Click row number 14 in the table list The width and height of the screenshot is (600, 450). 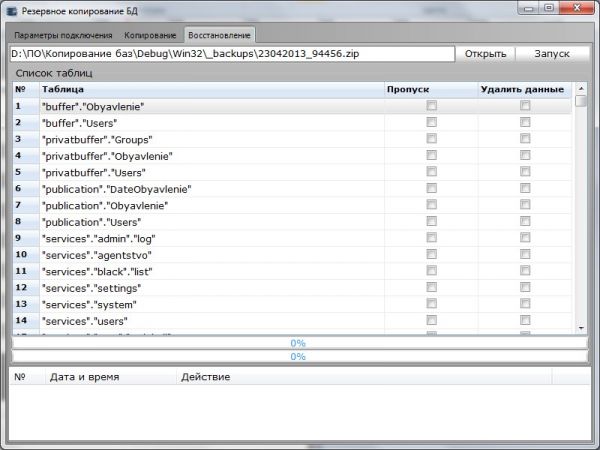pos(21,320)
